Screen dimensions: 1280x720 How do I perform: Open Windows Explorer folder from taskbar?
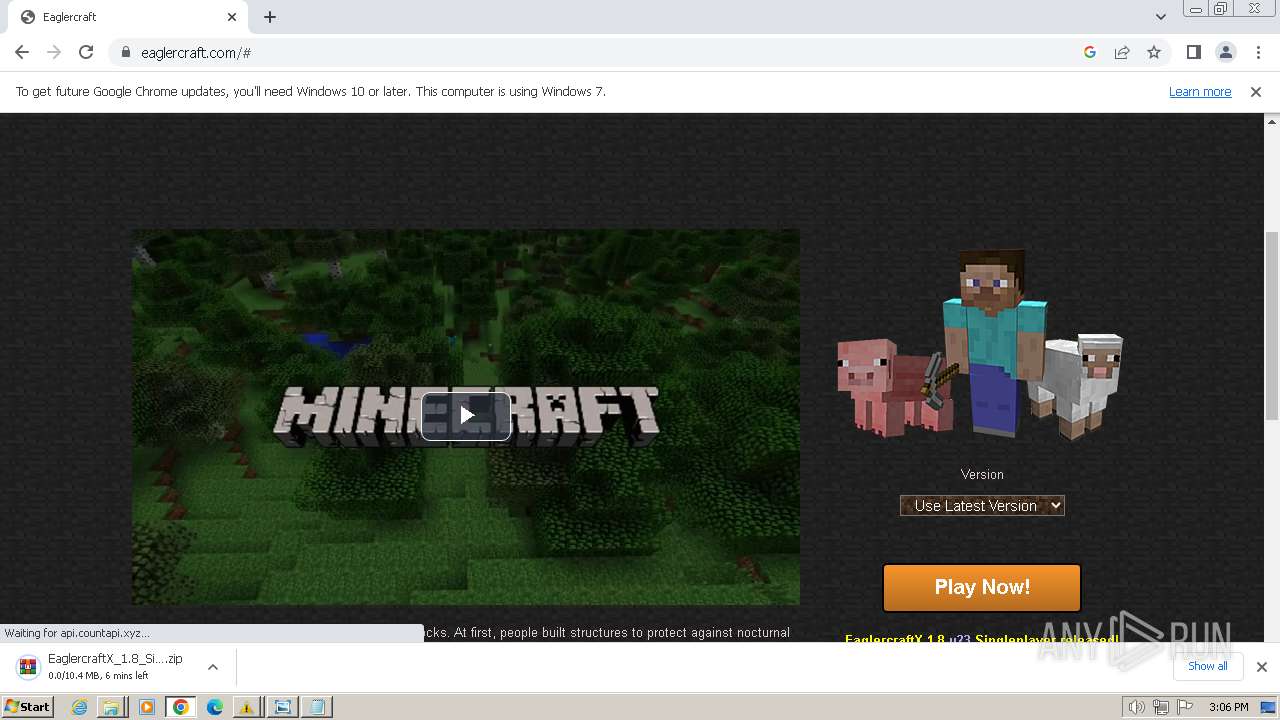111,707
